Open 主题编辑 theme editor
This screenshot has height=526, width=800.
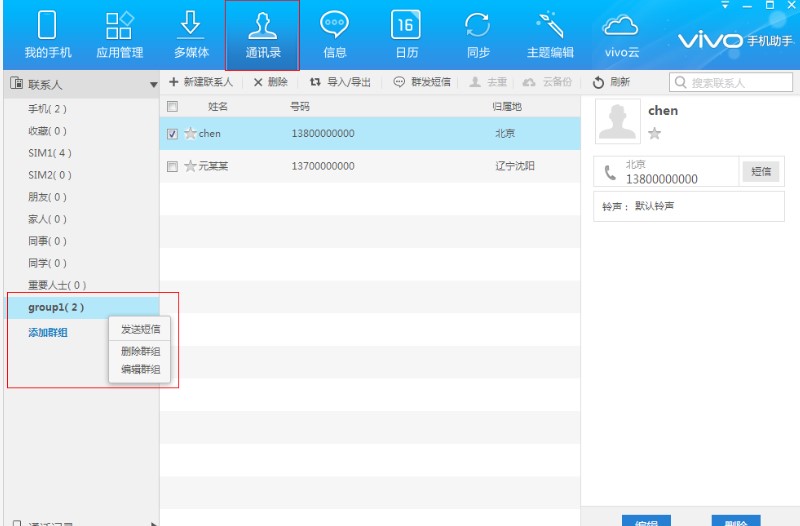tap(550, 35)
